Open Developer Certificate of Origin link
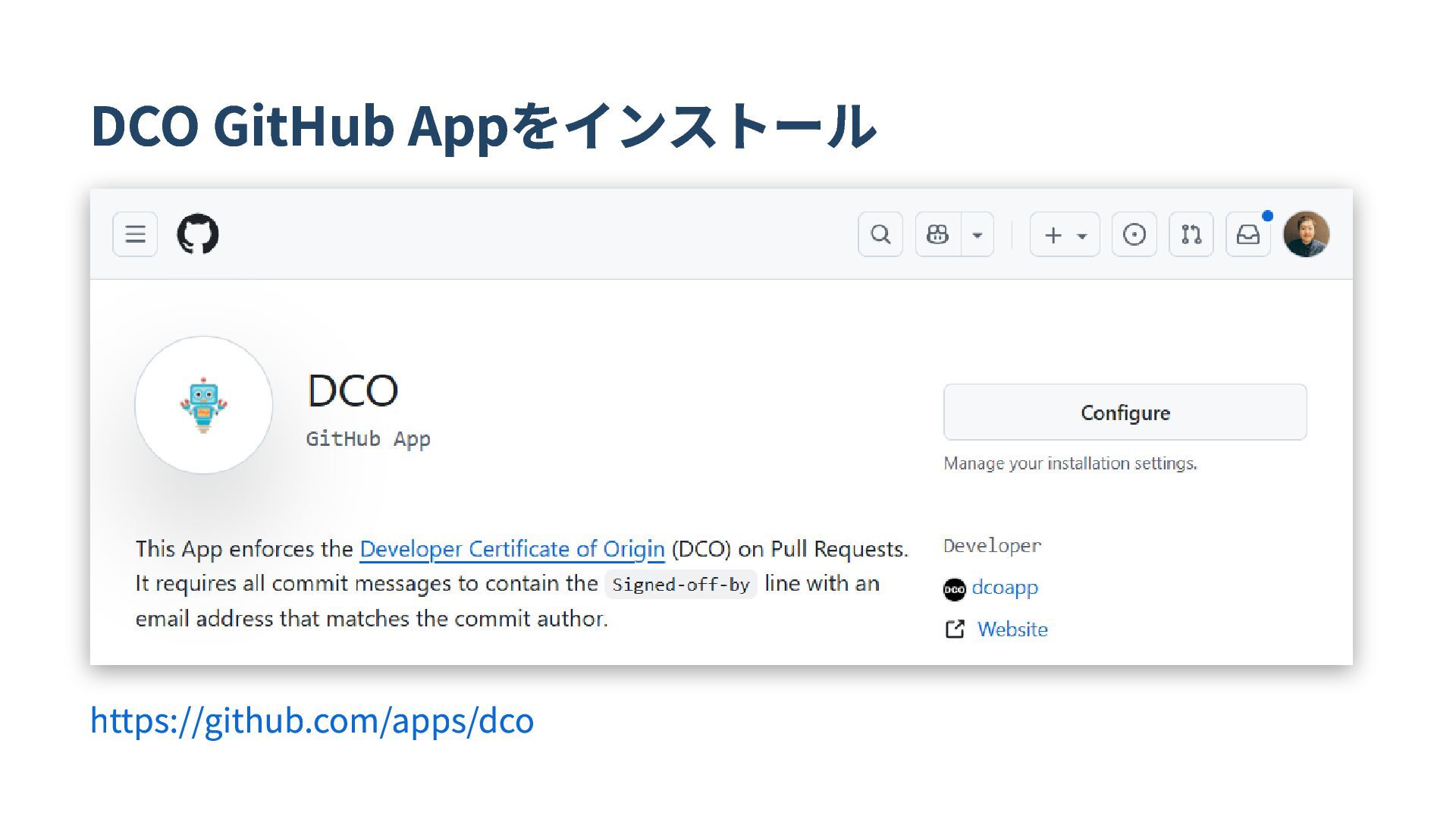The image size is (1456, 819). point(512,549)
